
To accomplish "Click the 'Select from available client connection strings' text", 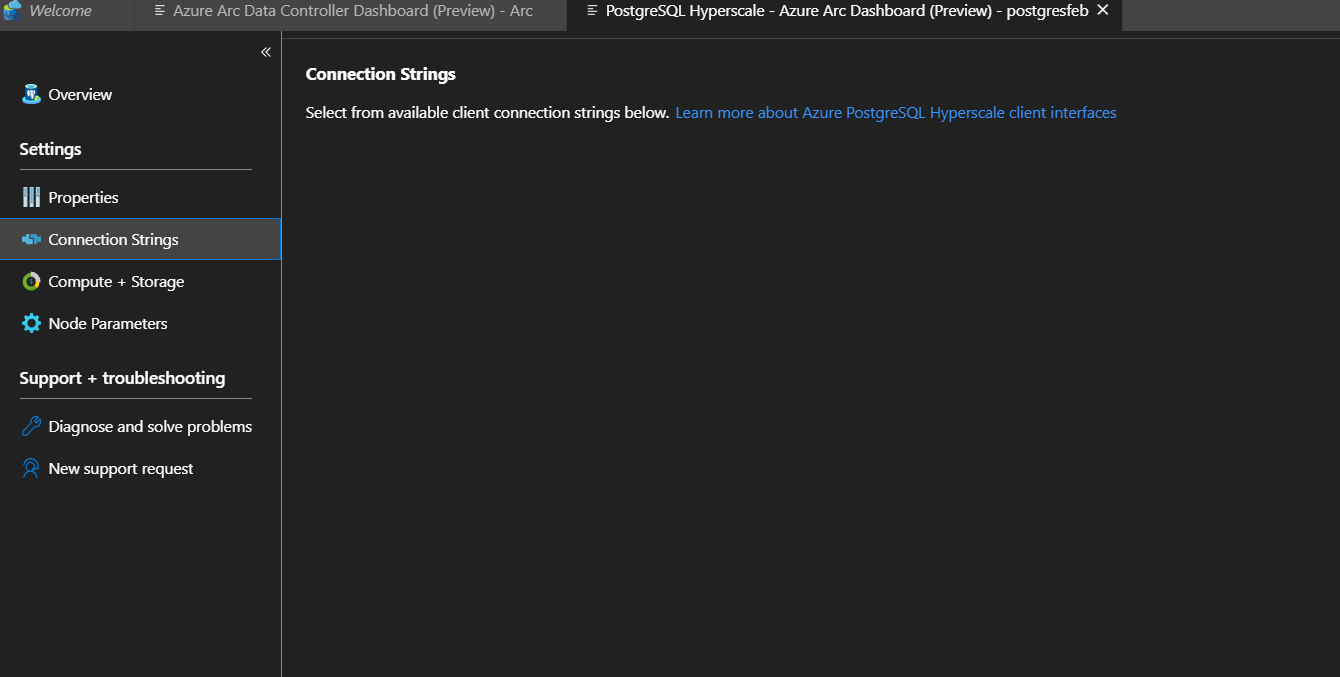I will tap(487, 113).
